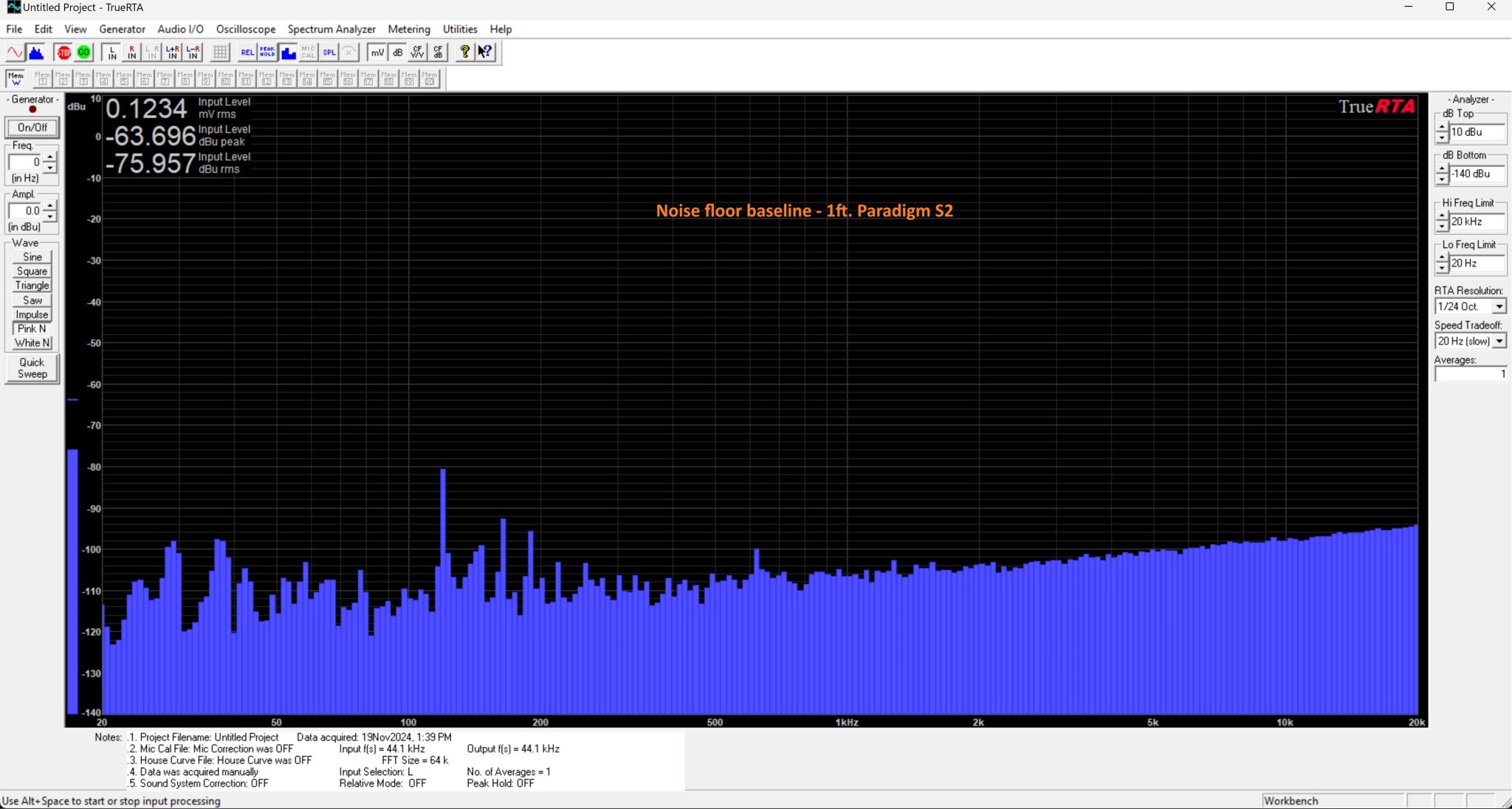
Task: Click the generator Freq spinner arrows
Action: pyautogui.click(x=49, y=162)
